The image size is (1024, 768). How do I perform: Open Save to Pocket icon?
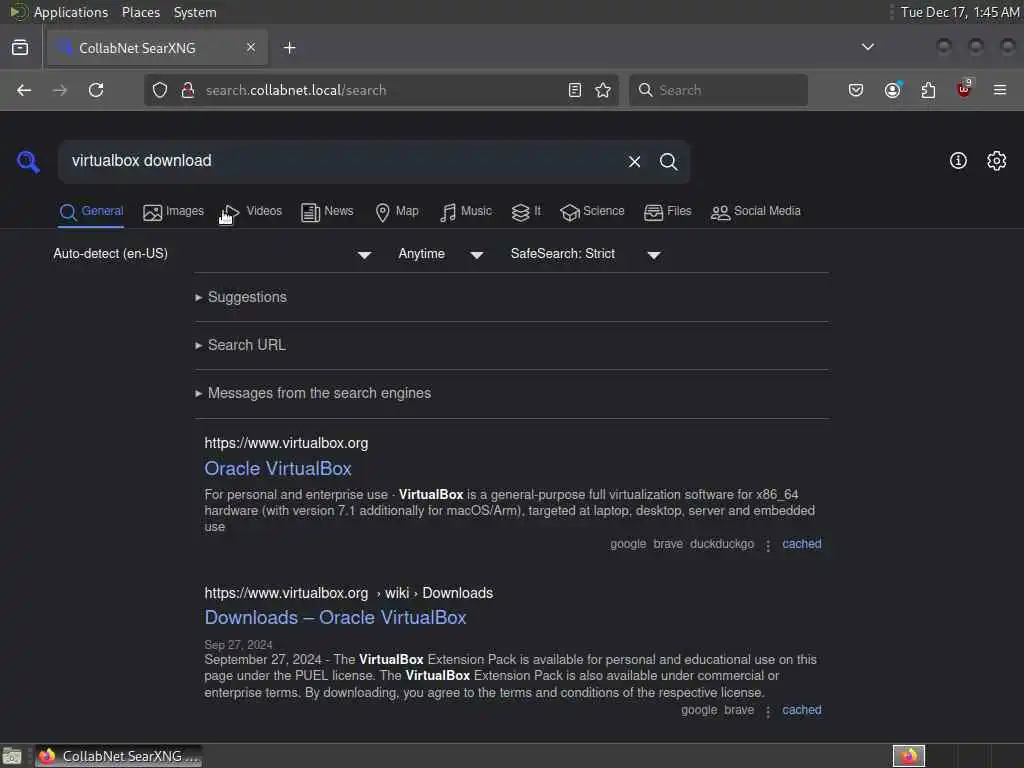856,90
